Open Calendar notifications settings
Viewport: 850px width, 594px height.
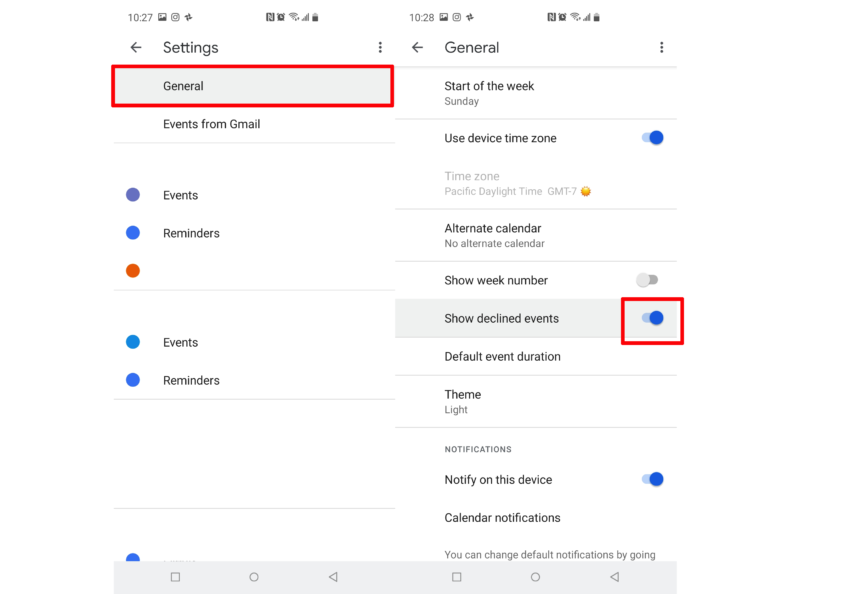[x=536, y=518]
